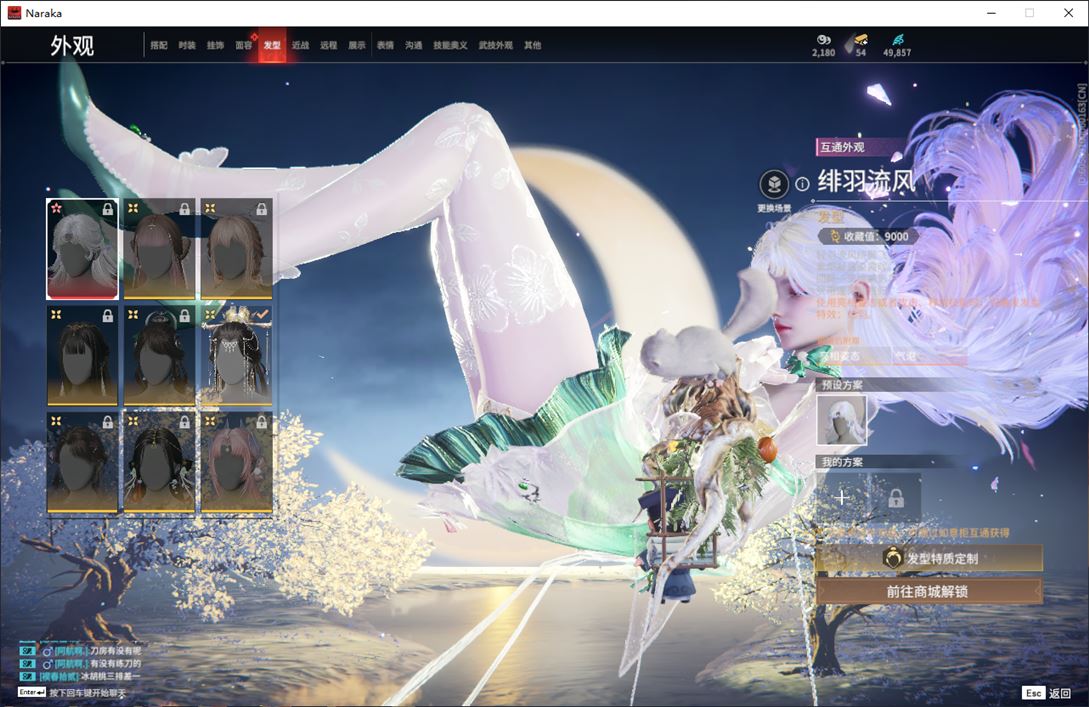
Task: Click the Enter chat prompt 按下回车键开始聊天
Action: coord(88,693)
